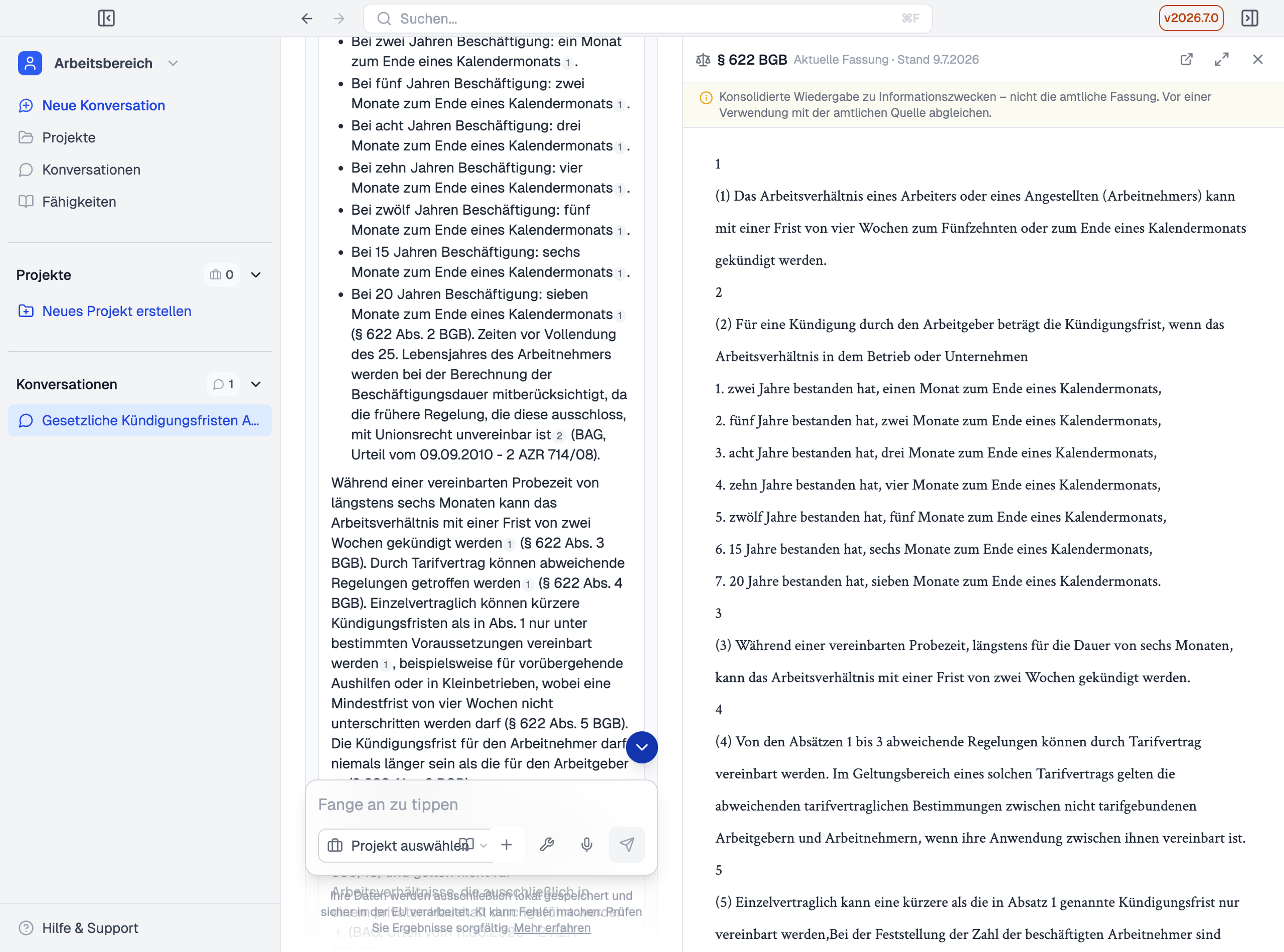Image resolution: width=1284 pixels, height=952 pixels.
Task: Select Projekte in the sidebar
Action: click(69, 138)
